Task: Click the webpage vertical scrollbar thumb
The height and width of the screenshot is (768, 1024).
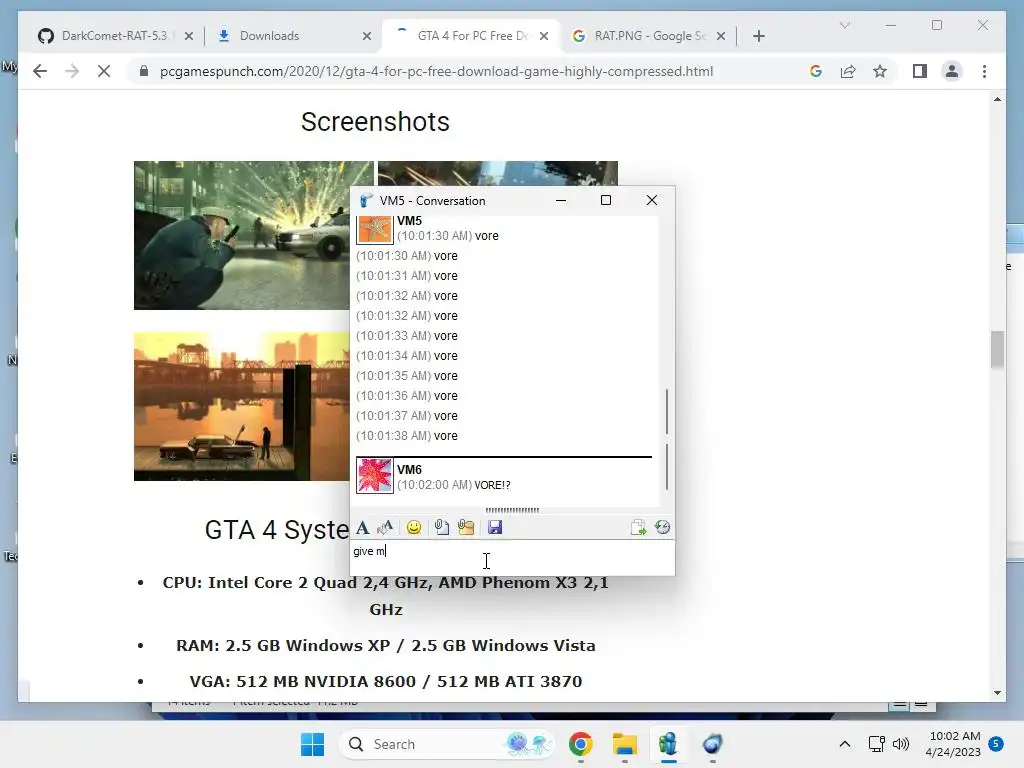Action: tap(997, 349)
